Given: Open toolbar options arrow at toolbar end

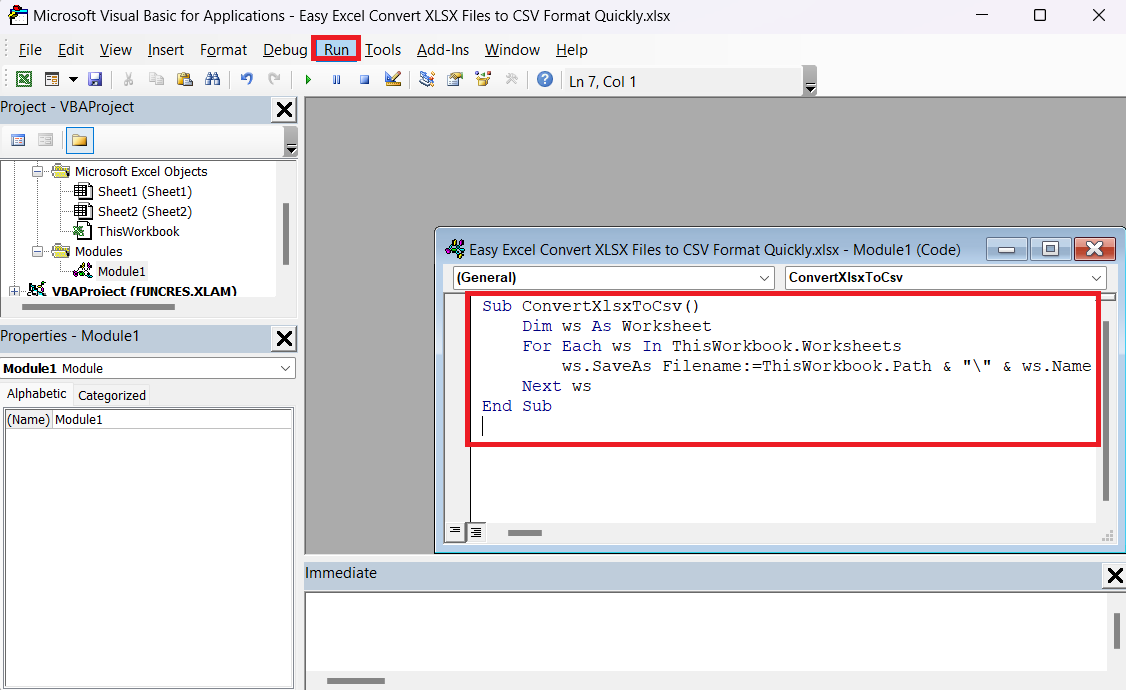Looking at the screenshot, I should (x=810, y=81).
